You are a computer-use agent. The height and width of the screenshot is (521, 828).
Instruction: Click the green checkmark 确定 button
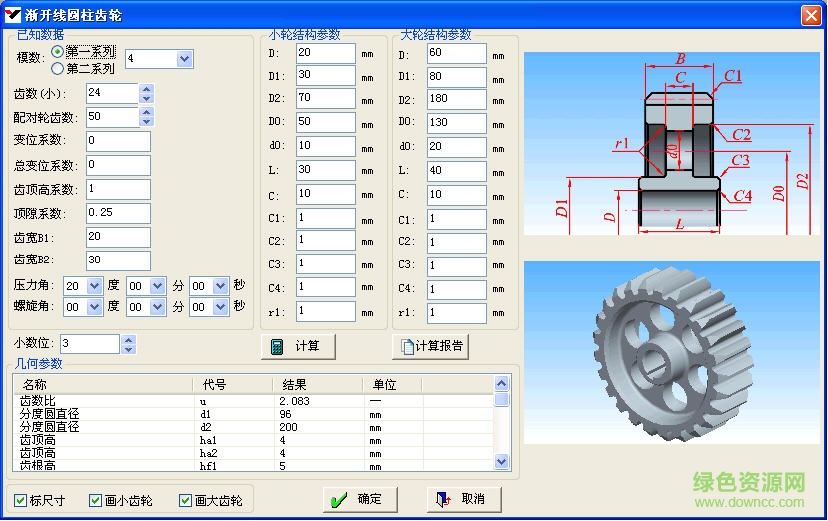point(340,500)
